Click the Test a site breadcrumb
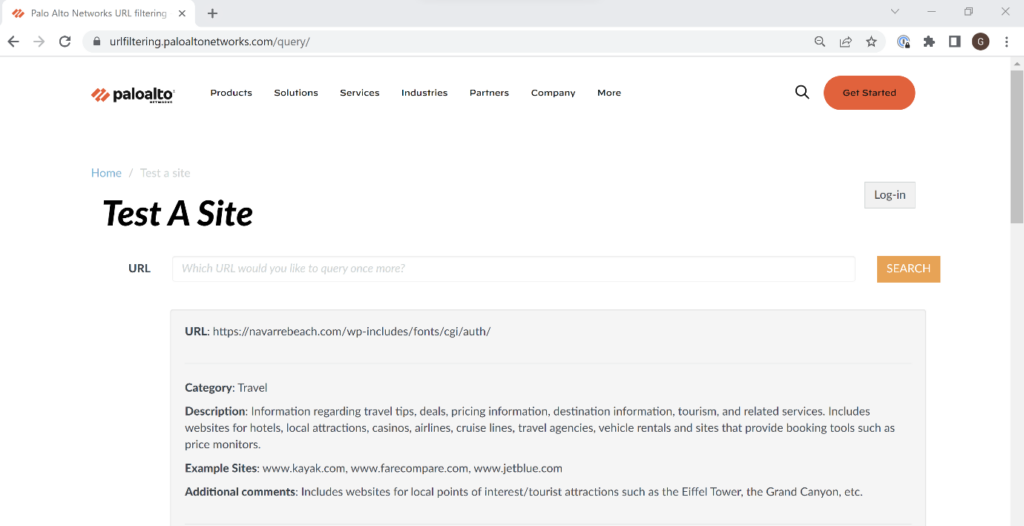Viewport: 1024px width, 526px height. pyautogui.click(x=165, y=173)
